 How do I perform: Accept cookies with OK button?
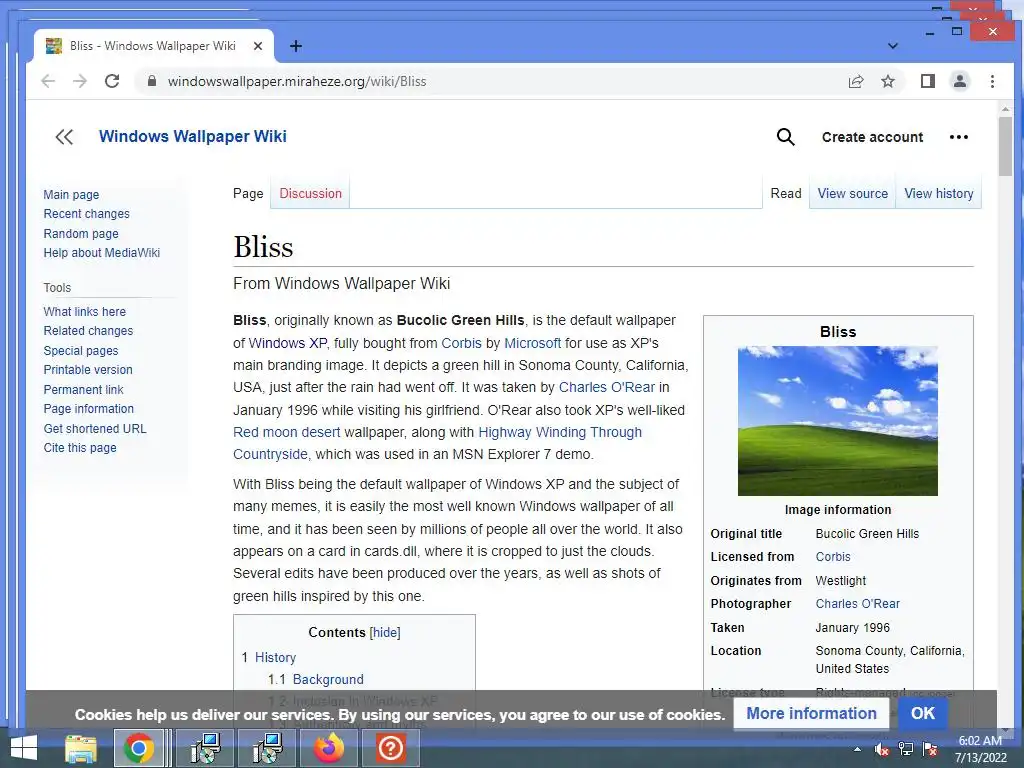click(x=922, y=713)
